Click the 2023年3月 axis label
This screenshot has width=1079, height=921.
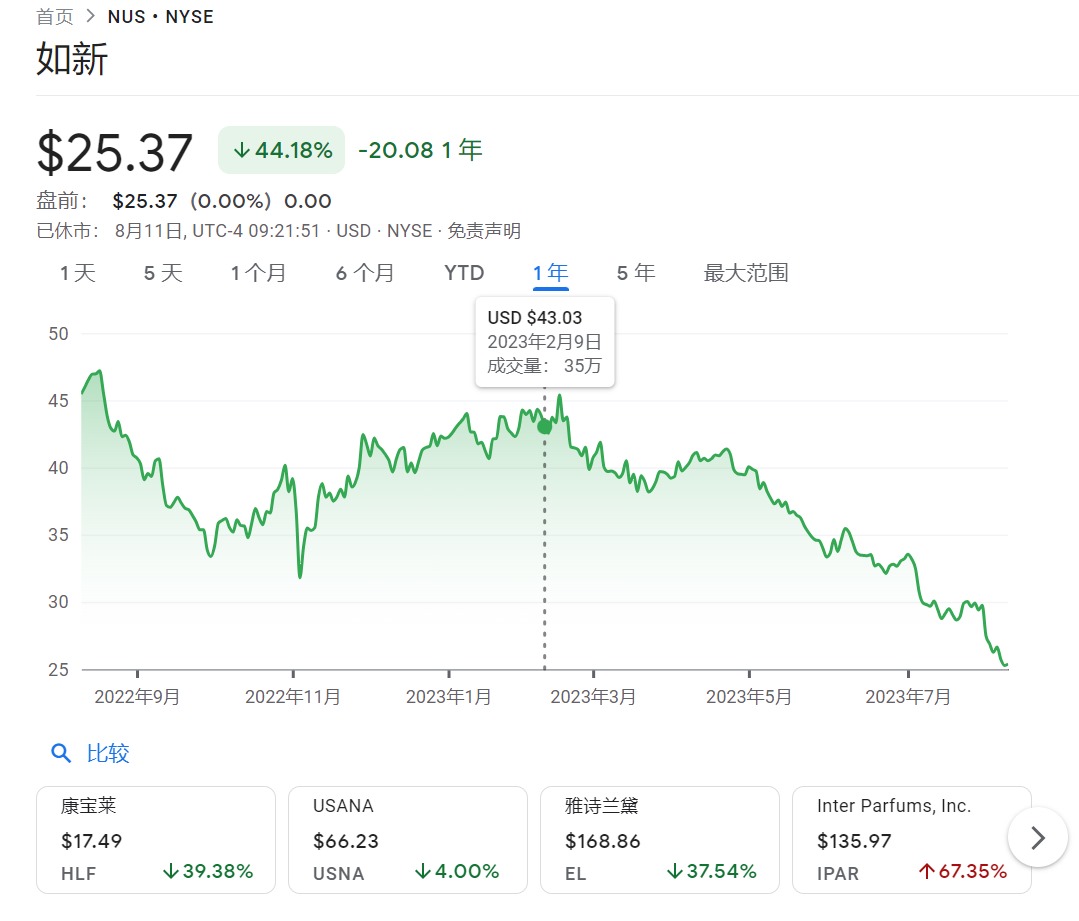click(x=593, y=697)
